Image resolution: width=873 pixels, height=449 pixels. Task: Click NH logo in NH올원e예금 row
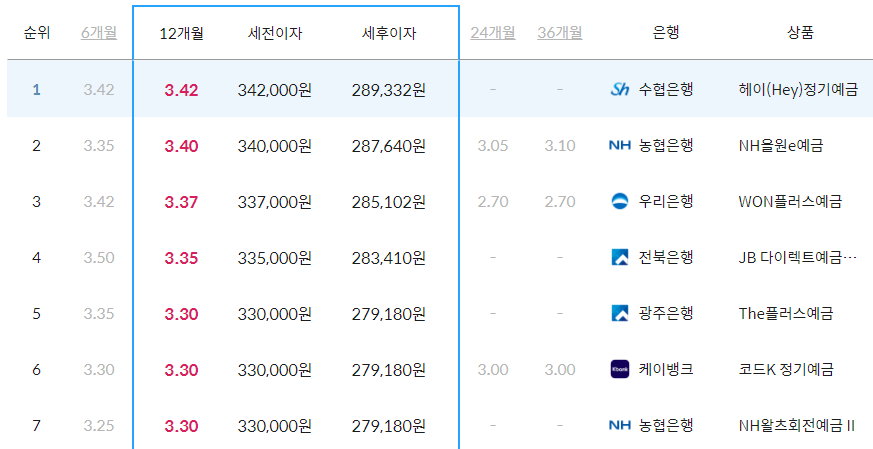pyautogui.click(x=620, y=146)
